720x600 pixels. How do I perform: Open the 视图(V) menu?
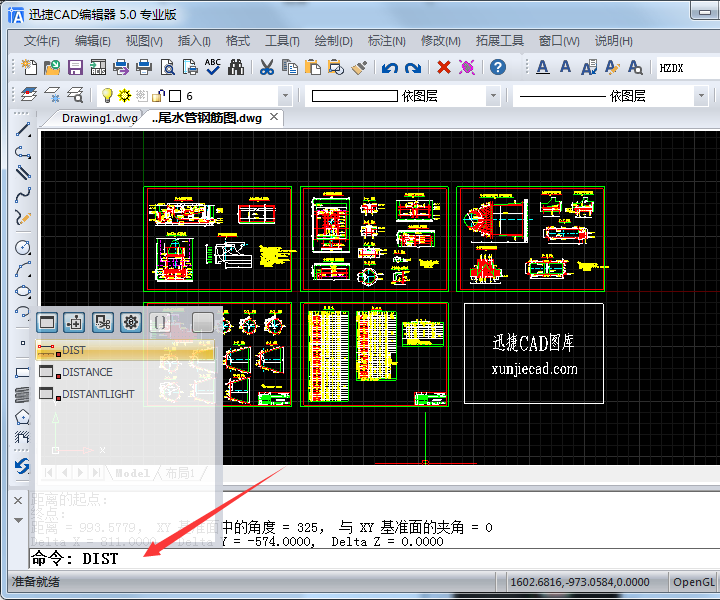[x=144, y=41]
